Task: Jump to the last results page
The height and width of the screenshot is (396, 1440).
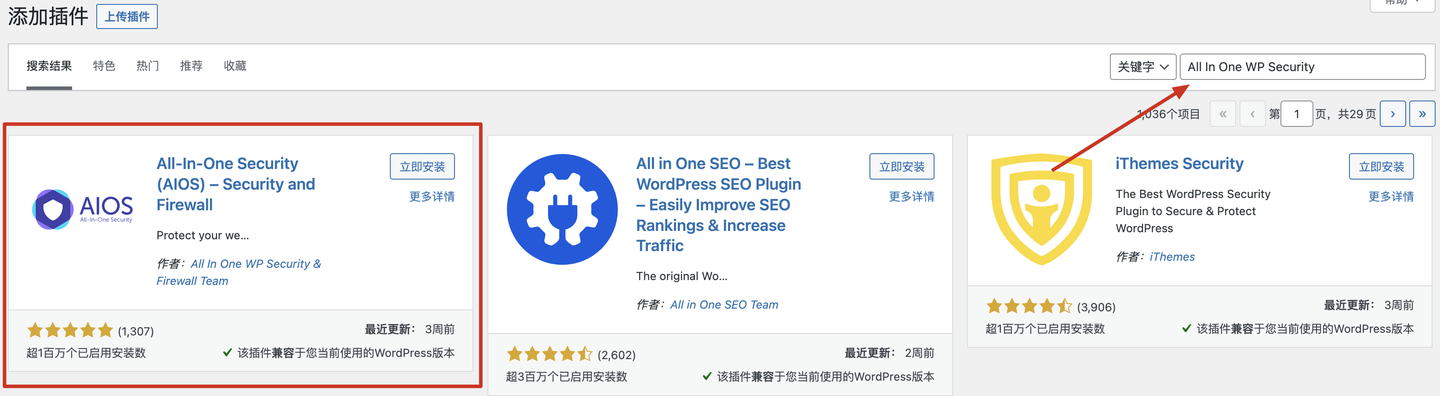Action: (1422, 114)
